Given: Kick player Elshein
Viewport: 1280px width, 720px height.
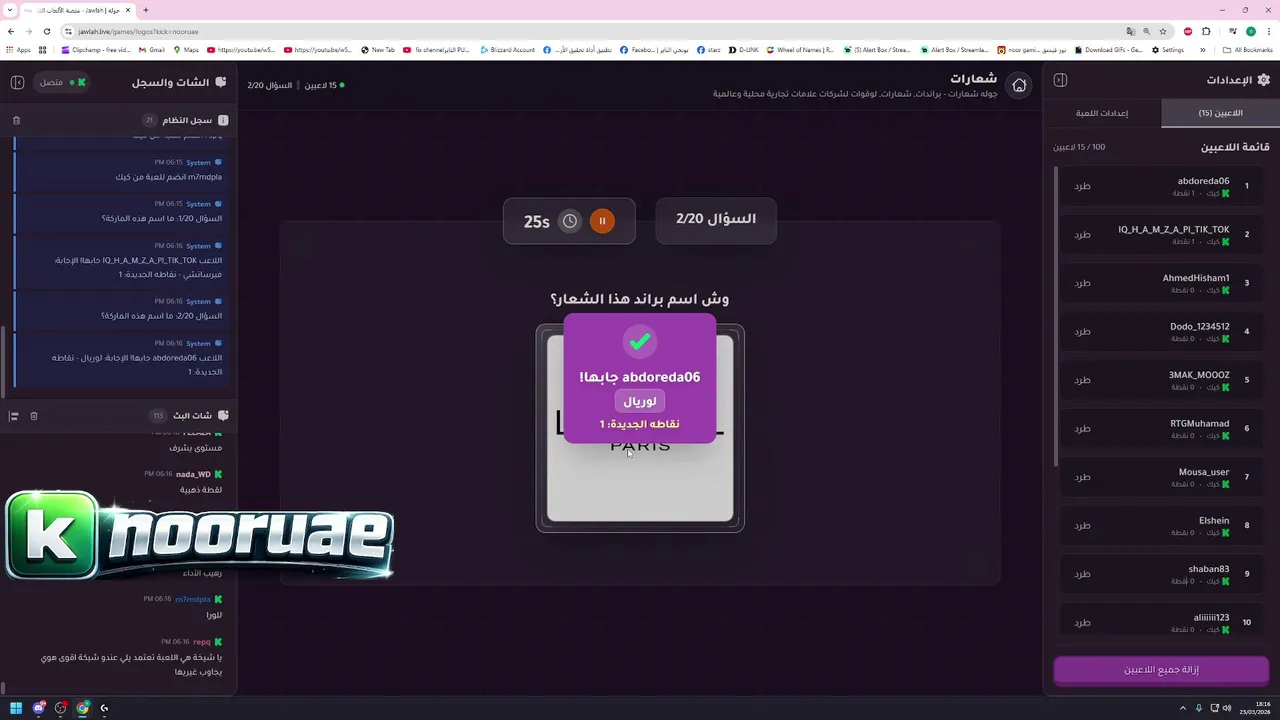Looking at the screenshot, I should click(x=1082, y=525).
